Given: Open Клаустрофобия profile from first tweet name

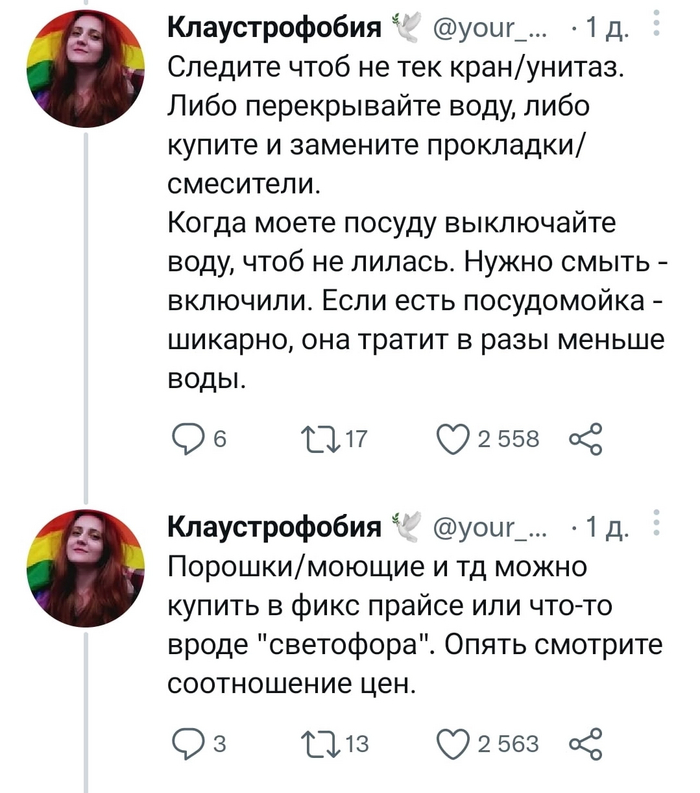Looking at the screenshot, I should (273, 30).
